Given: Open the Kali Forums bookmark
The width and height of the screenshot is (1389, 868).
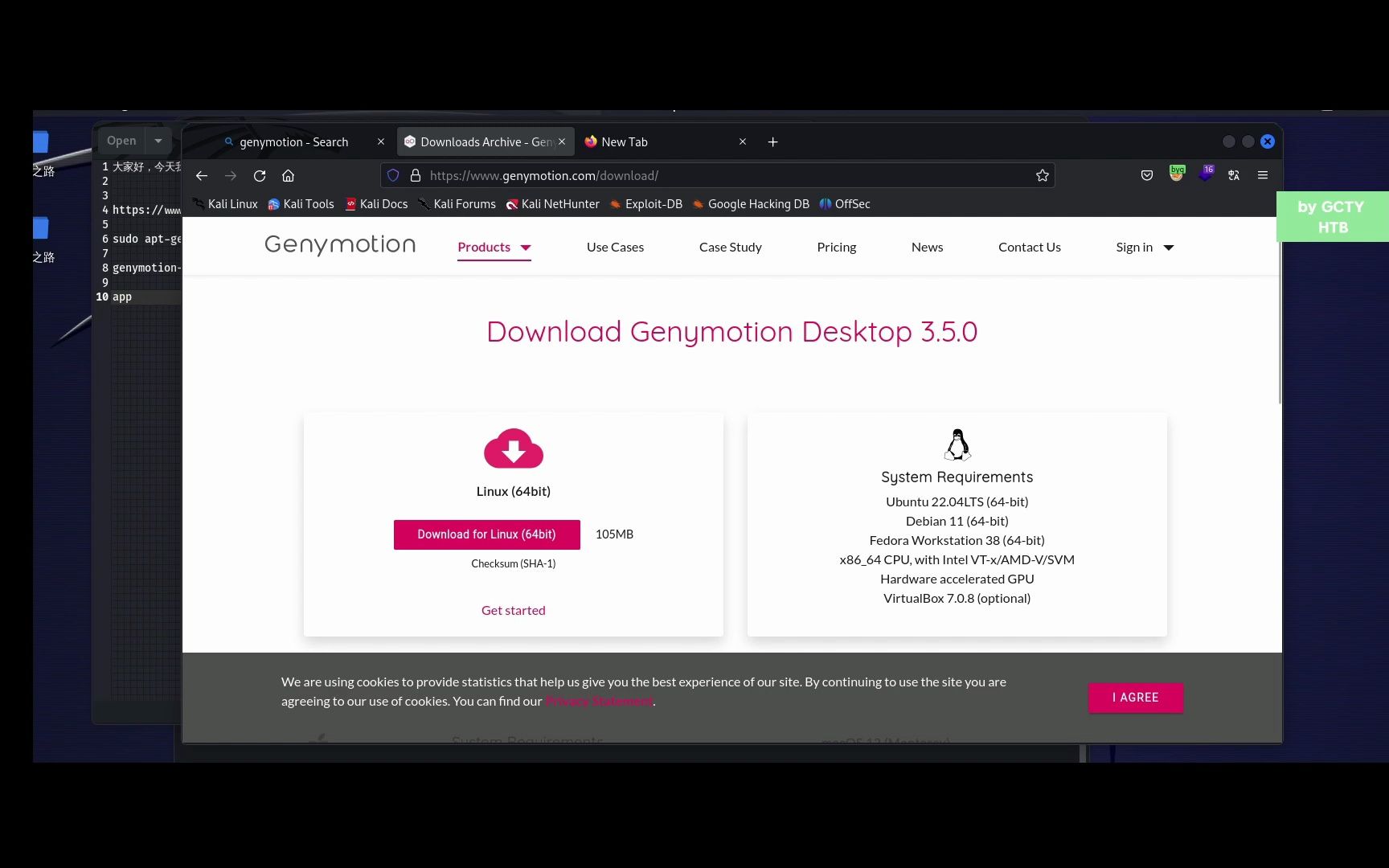Looking at the screenshot, I should pyautogui.click(x=457, y=204).
